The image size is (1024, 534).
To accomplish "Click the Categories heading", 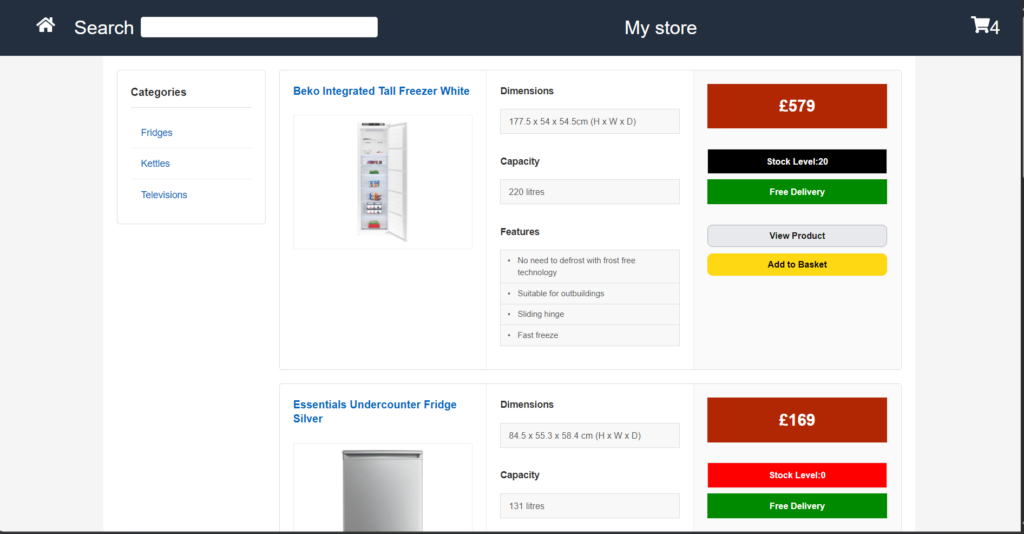I will 158,92.
